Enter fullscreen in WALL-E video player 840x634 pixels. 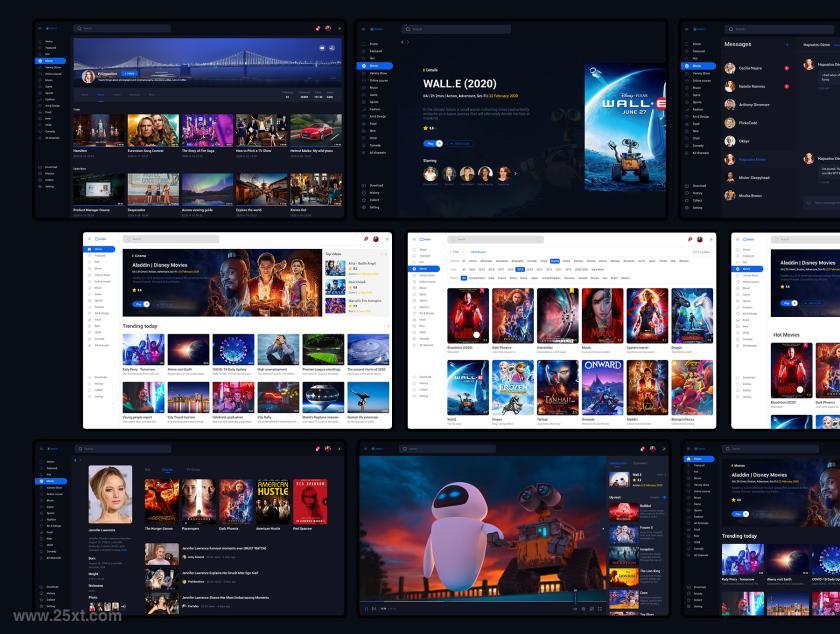pos(599,608)
